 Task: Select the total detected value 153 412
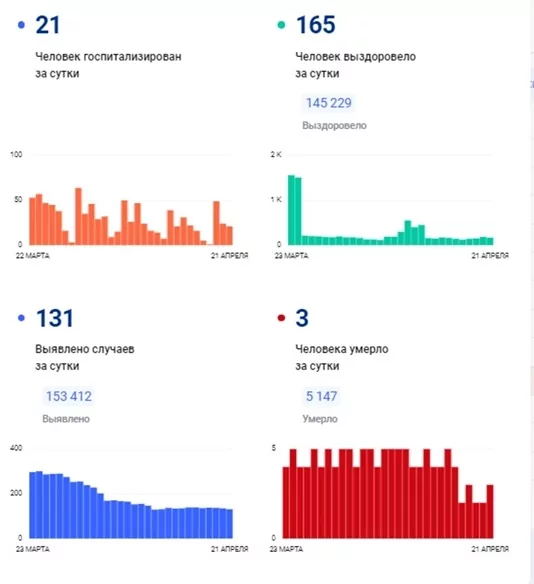coord(69,396)
